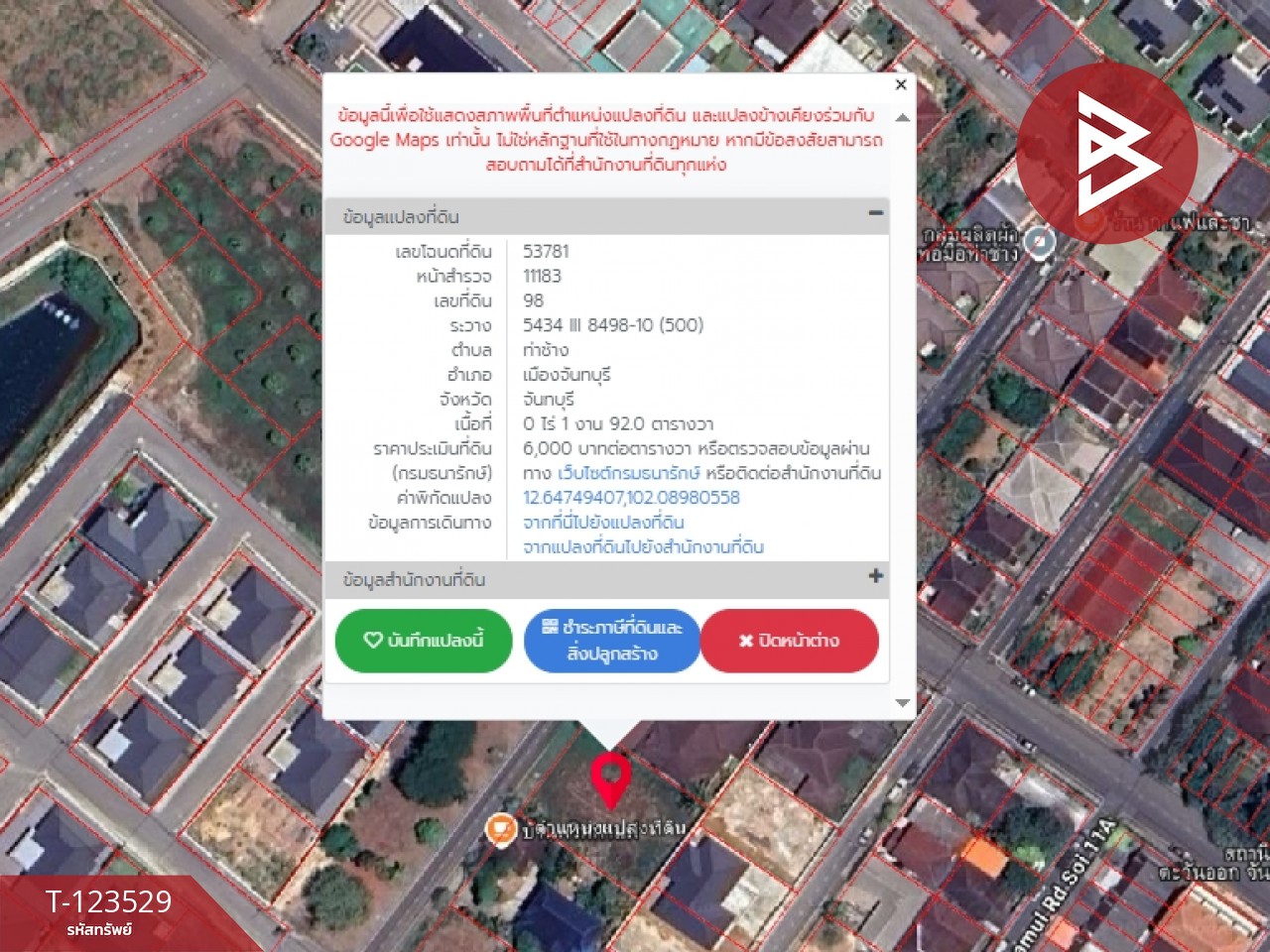
Task: Open the เว็บไซต์กรมธนารักษ์ link
Action: pyautogui.click(x=629, y=473)
